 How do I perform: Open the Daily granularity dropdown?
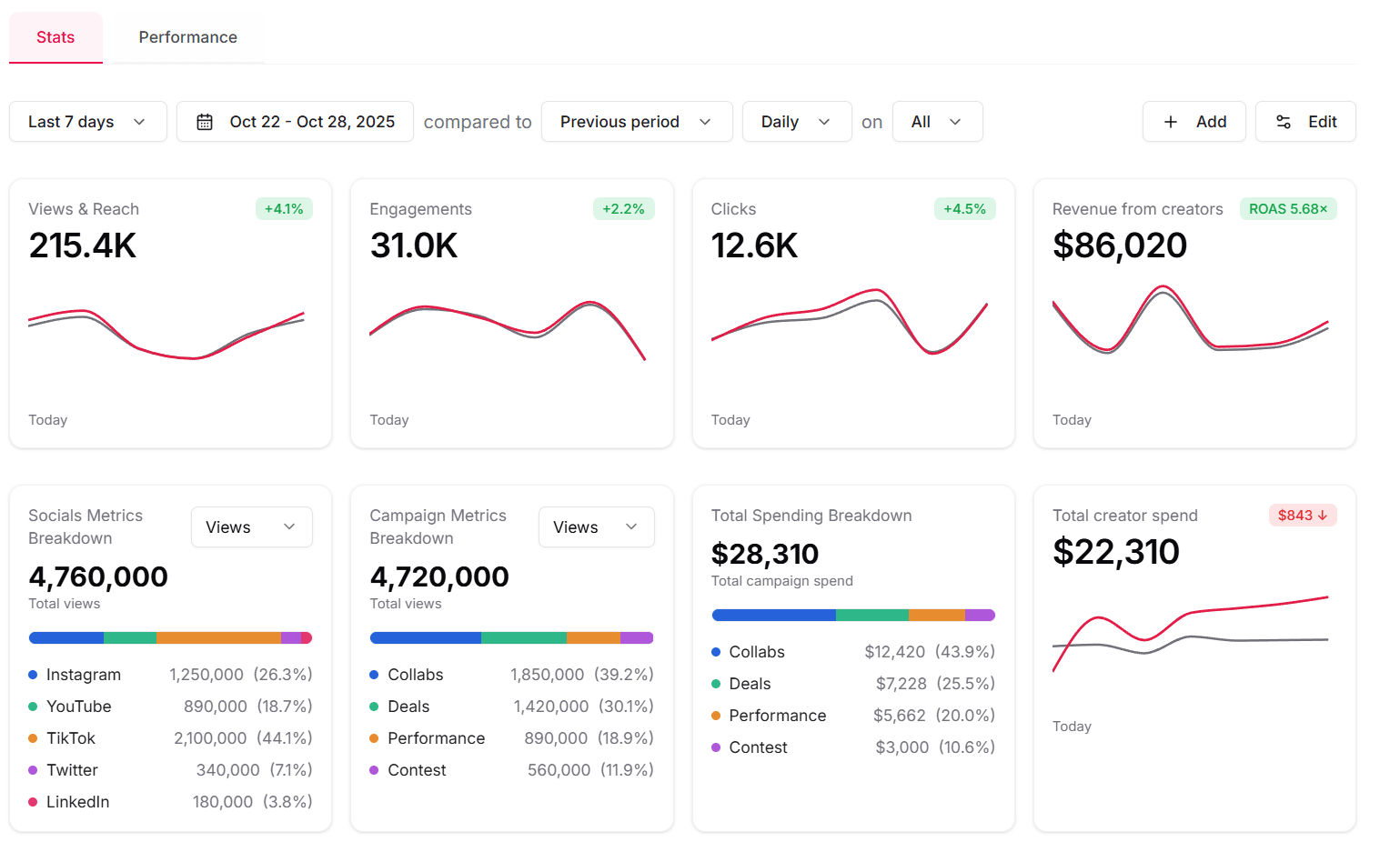[796, 122]
